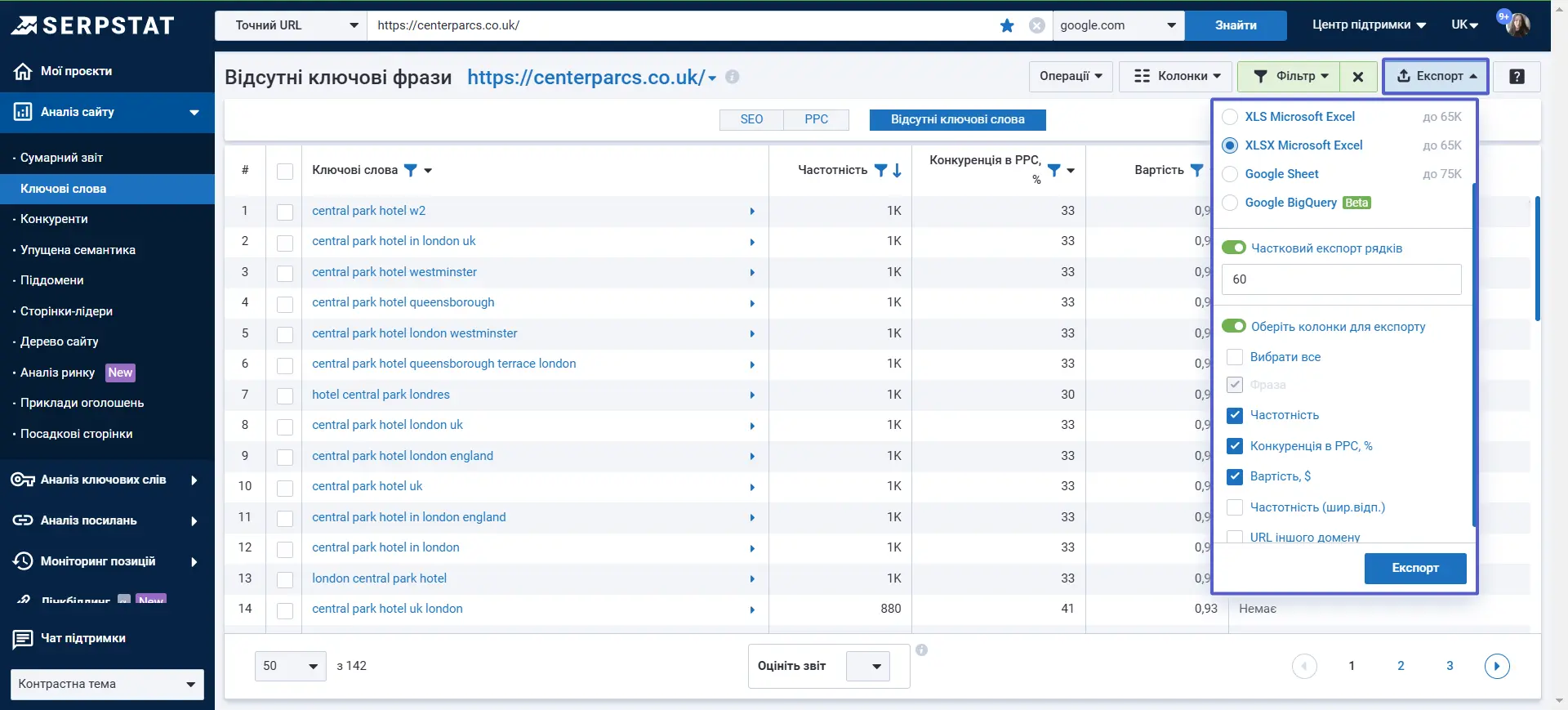
Task: Click the Знайти search button
Action: [1236, 25]
